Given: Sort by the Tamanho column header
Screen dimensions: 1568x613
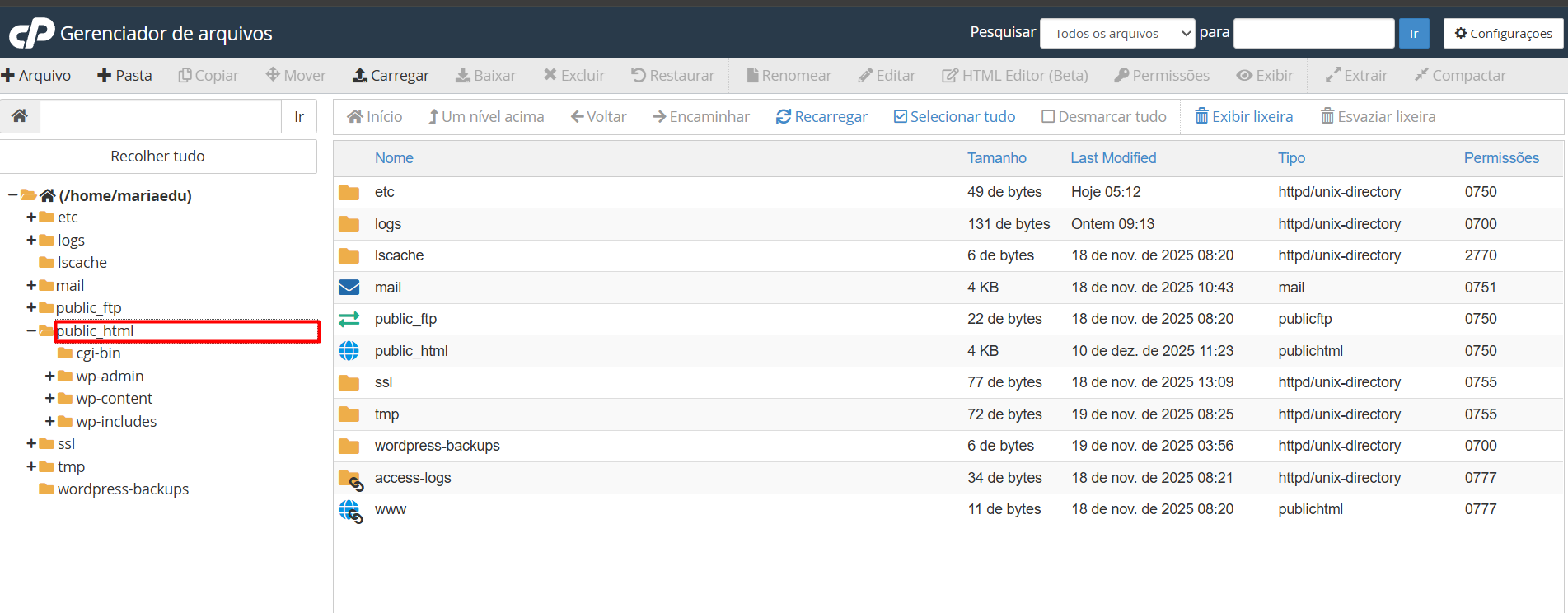Looking at the screenshot, I should tap(996, 158).
